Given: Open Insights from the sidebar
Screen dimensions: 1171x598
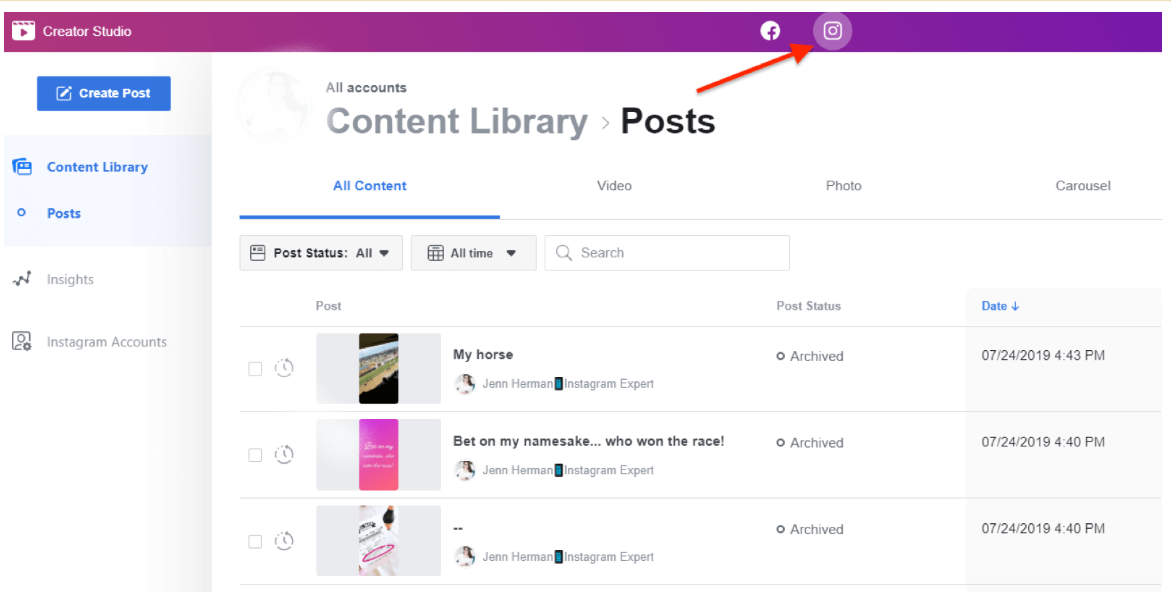Looking at the screenshot, I should pyautogui.click(x=64, y=279).
